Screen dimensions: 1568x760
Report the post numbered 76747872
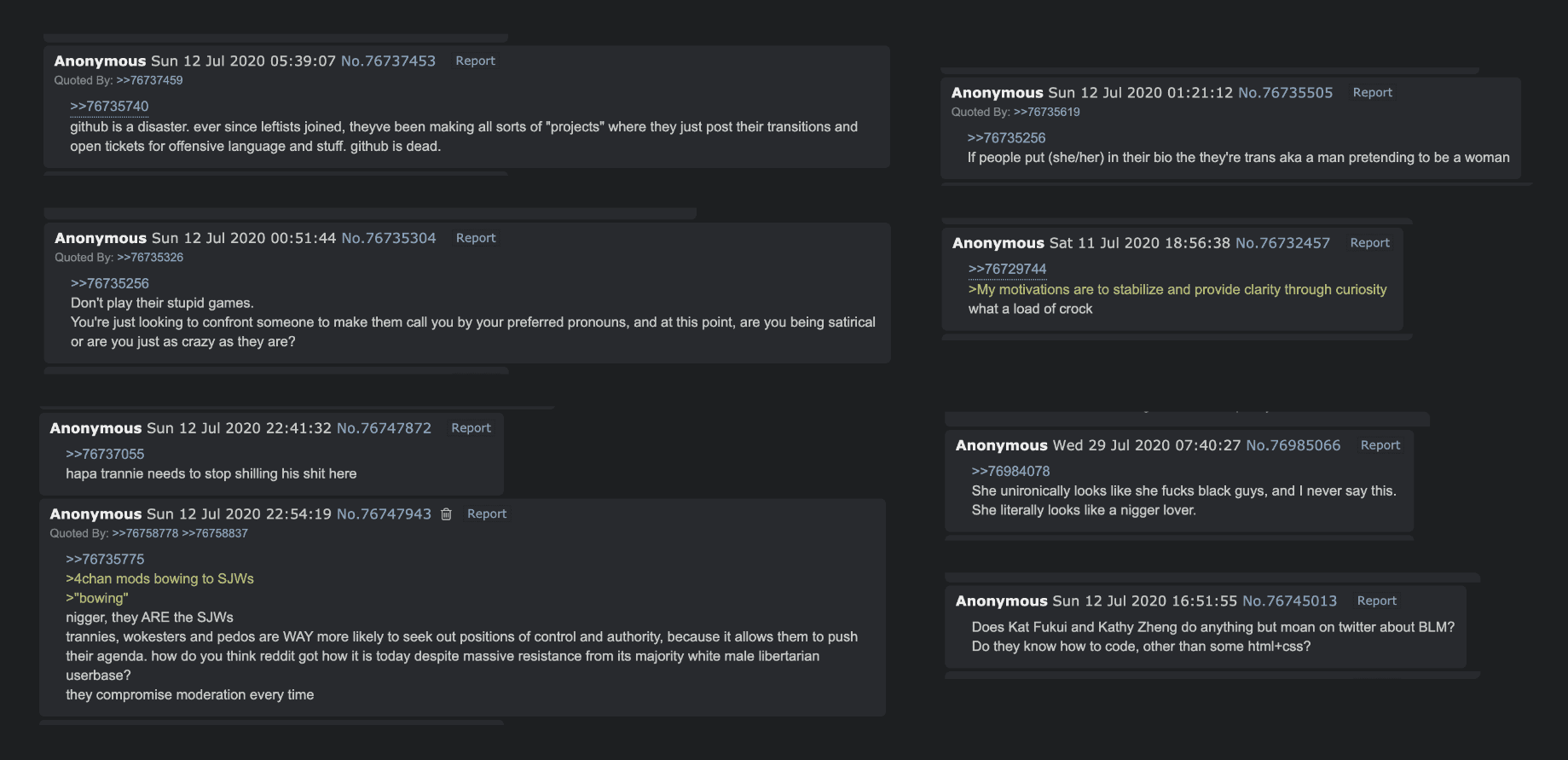(x=471, y=428)
